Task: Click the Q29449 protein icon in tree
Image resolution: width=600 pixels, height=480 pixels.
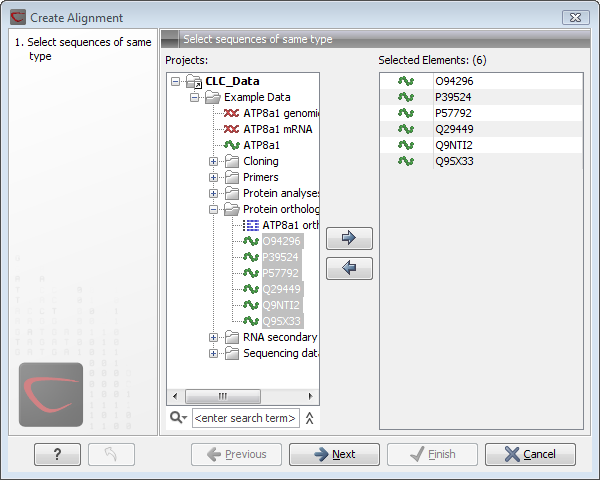Action: point(251,289)
